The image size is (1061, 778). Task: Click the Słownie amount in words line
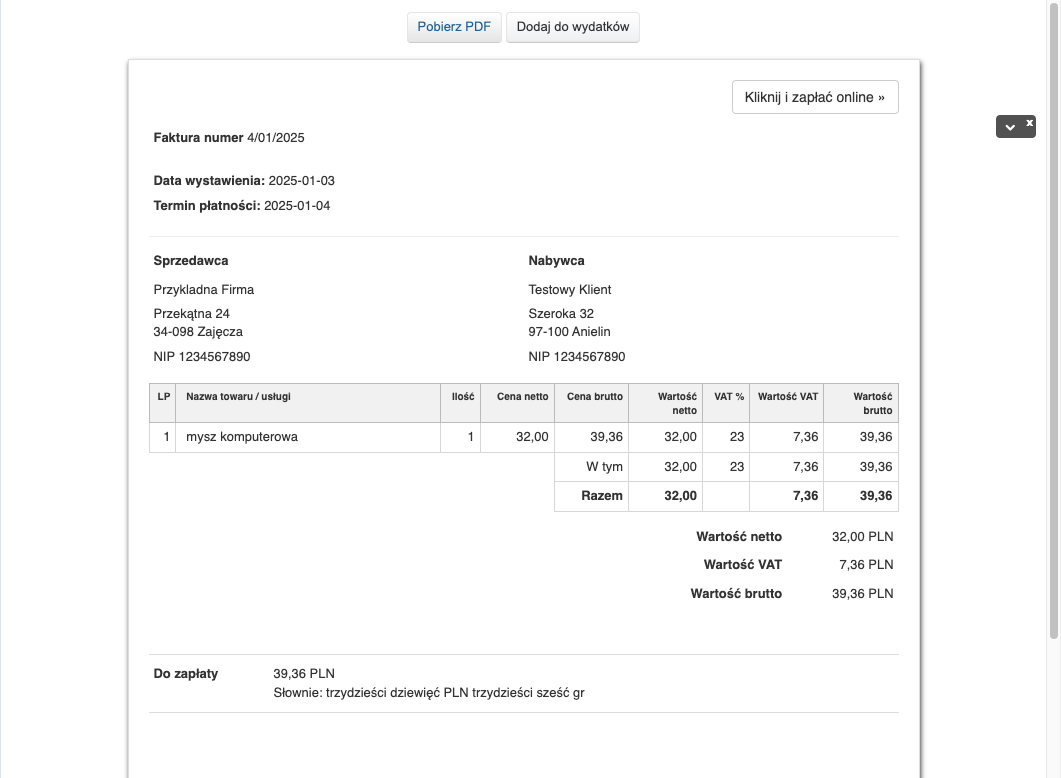[429, 693]
